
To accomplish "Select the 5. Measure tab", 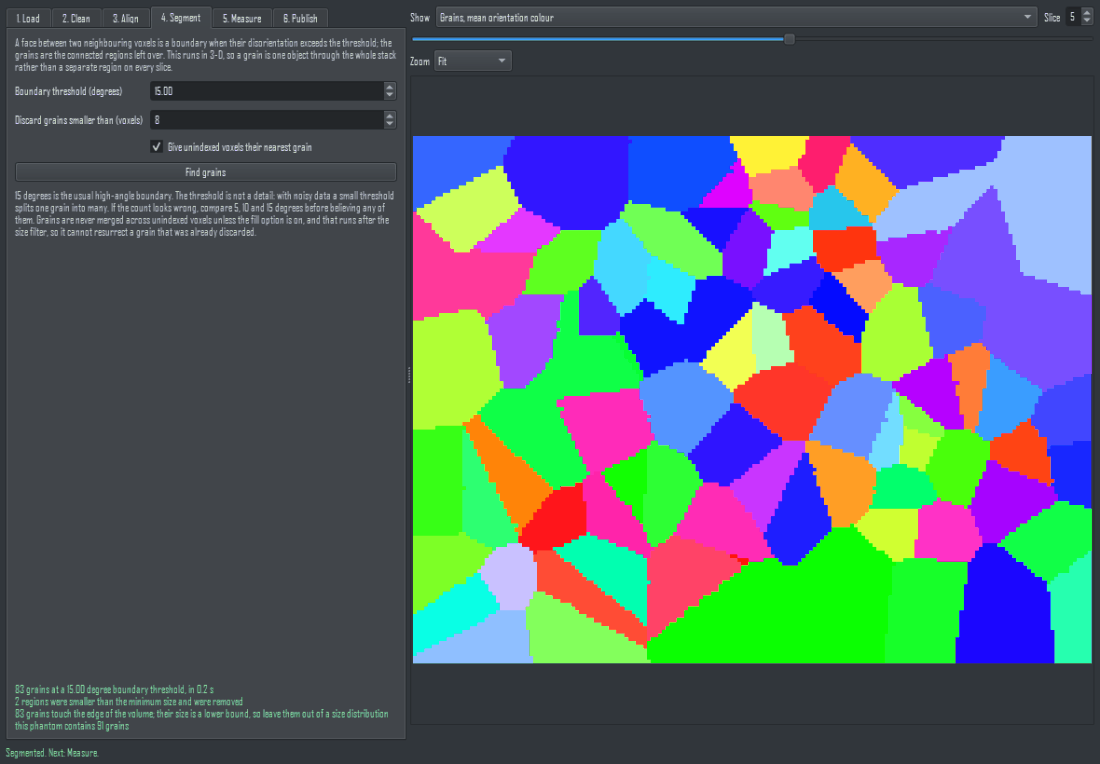I will coord(242,18).
